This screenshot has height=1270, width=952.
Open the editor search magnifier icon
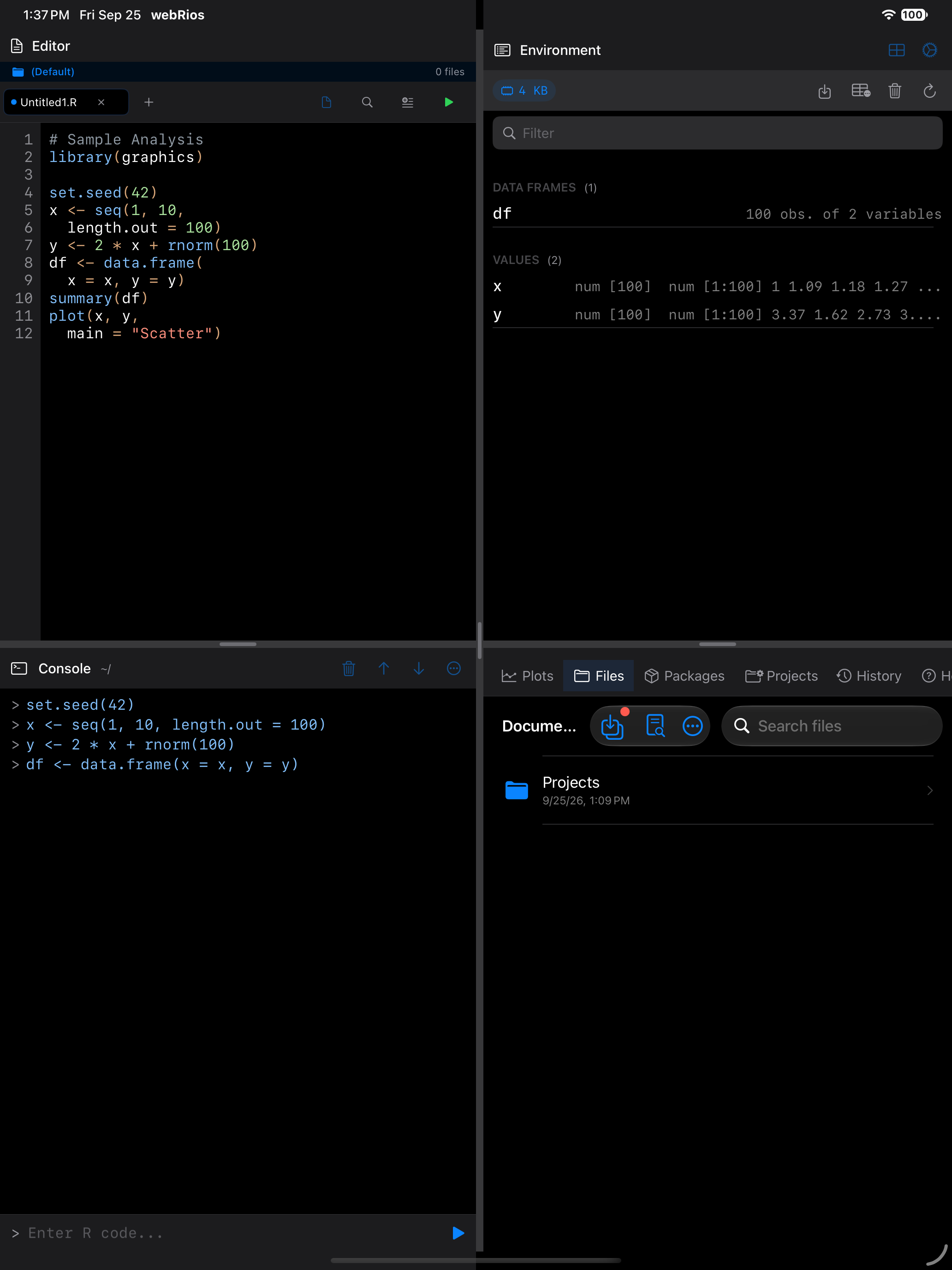[367, 102]
